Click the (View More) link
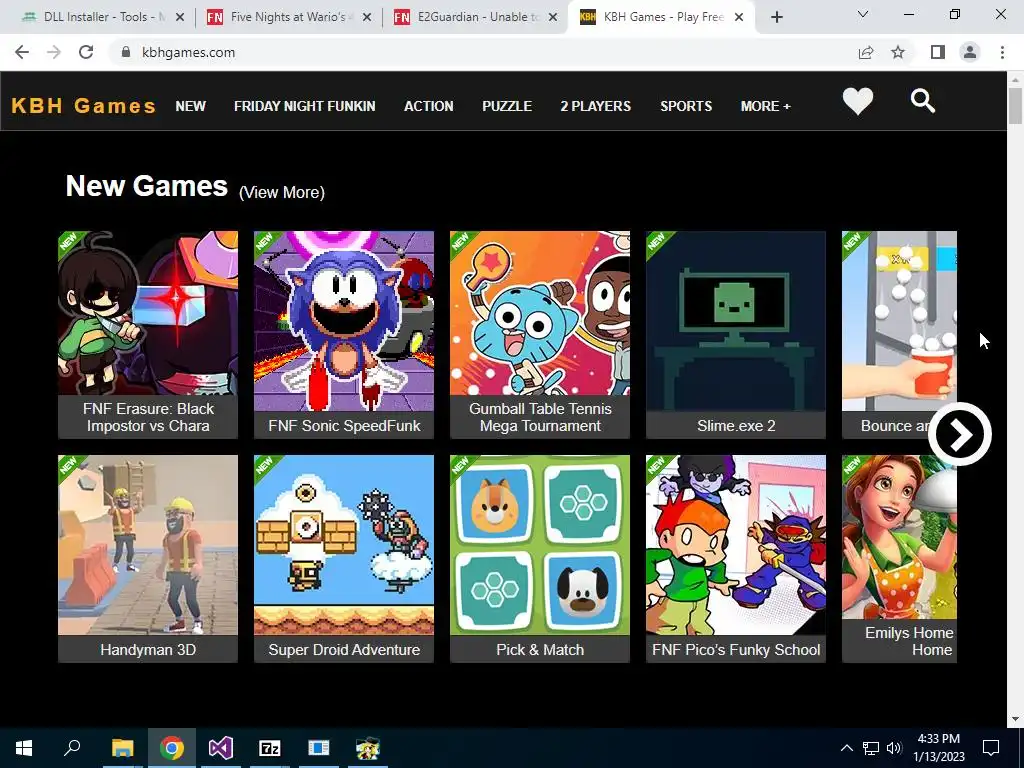Image resolution: width=1024 pixels, height=768 pixels. [x=281, y=192]
